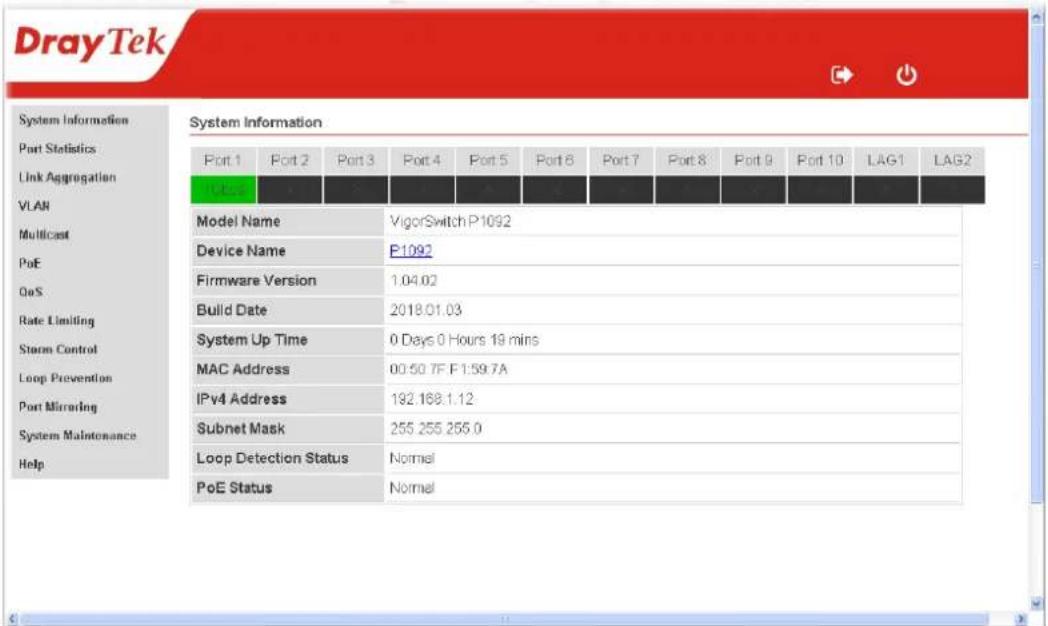The height and width of the screenshot is (626, 1048).
Task: Click Help in the sidebar
Action: click(31, 464)
